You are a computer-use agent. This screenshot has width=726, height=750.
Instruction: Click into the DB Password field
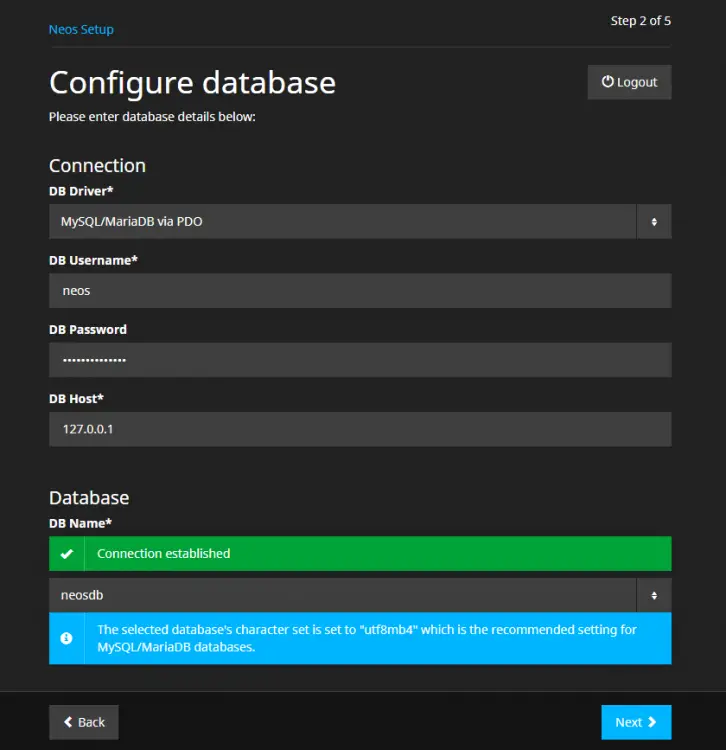point(360,360)
